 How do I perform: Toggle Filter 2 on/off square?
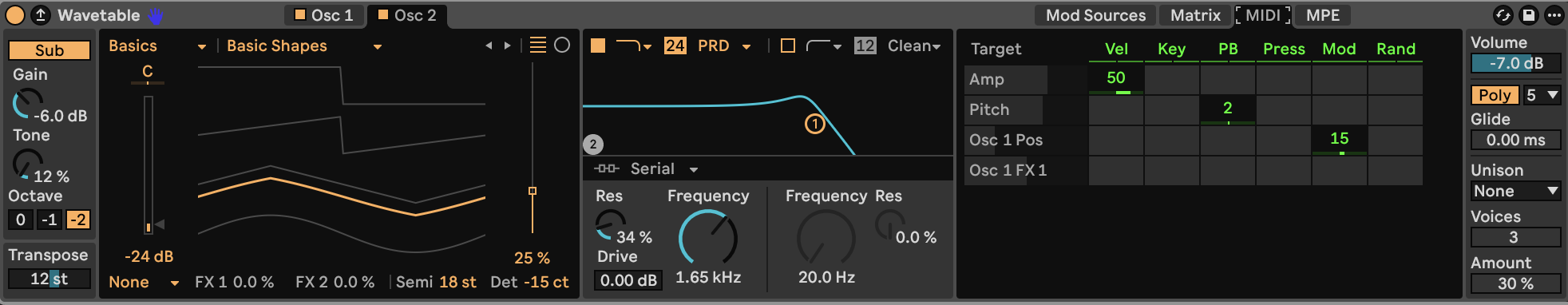(x=788, y=46)
